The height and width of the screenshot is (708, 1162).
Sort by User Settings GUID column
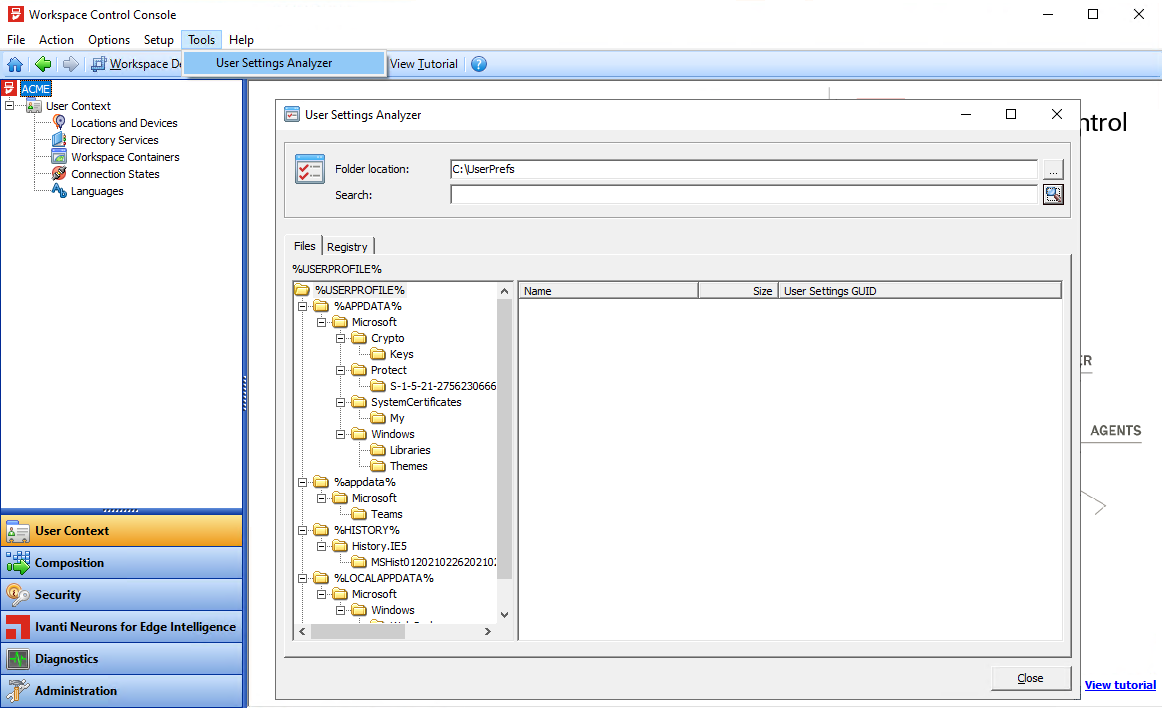click(920, 291)
